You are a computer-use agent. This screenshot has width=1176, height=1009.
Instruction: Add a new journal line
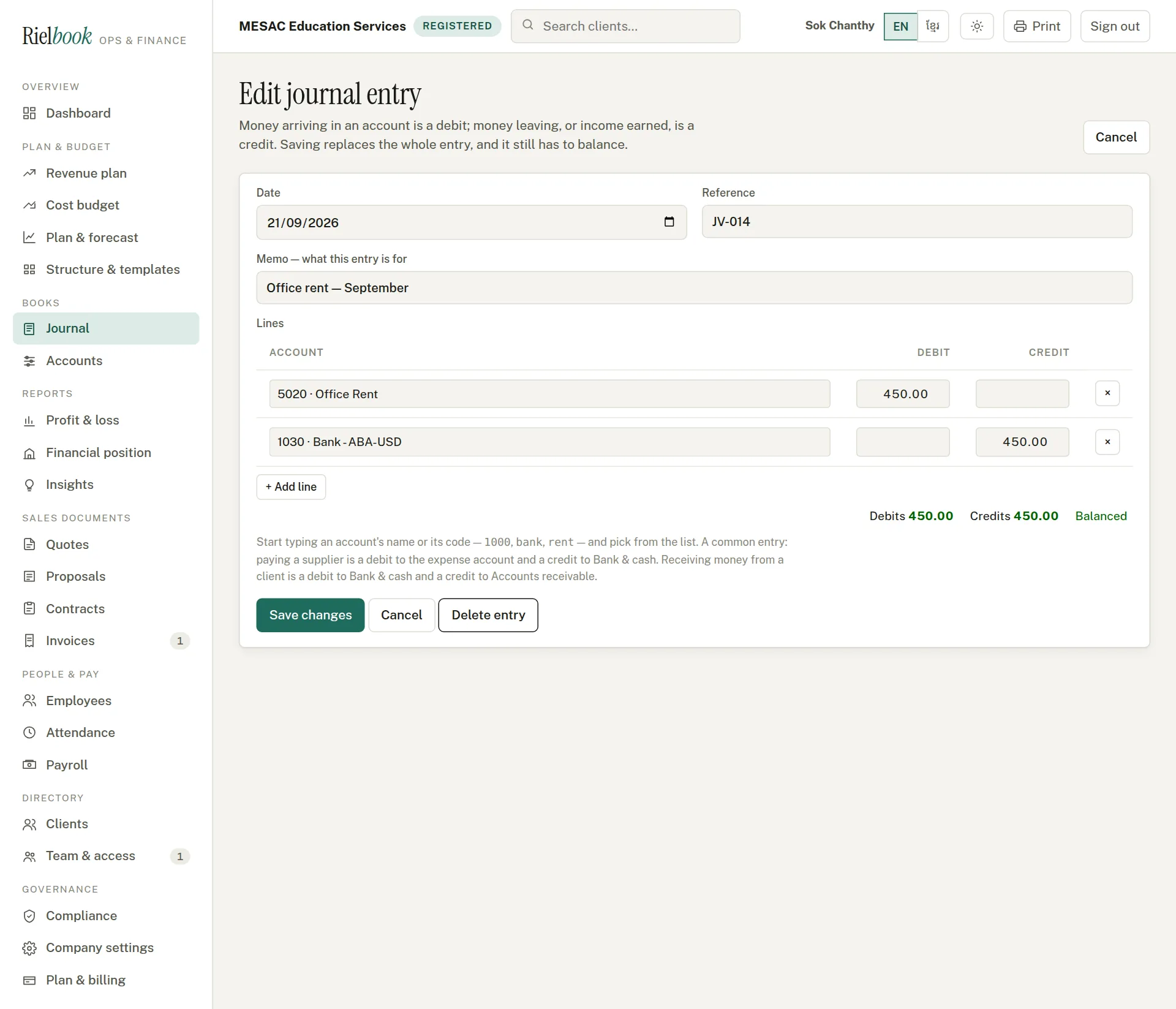(291, 487)
